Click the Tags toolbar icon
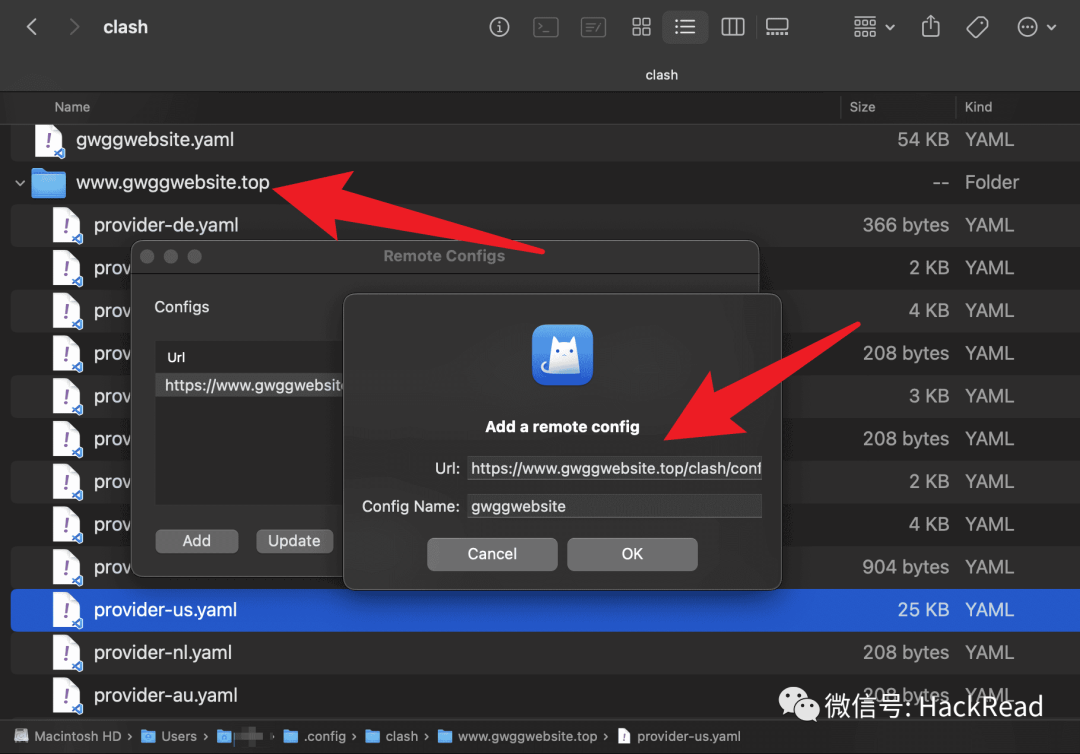Viewport: 1080px width, 754px height. coord(977,27)
